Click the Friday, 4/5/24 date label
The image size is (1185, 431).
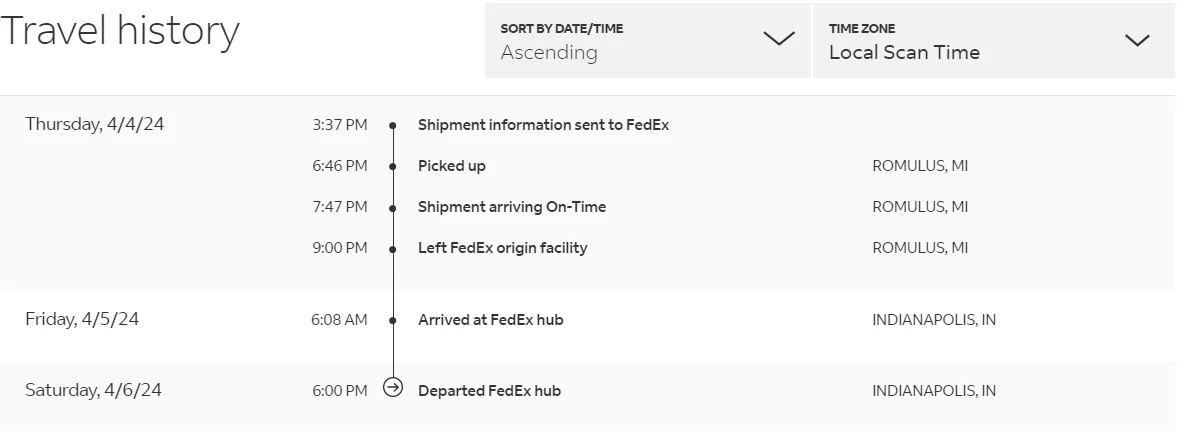(82, 319)
